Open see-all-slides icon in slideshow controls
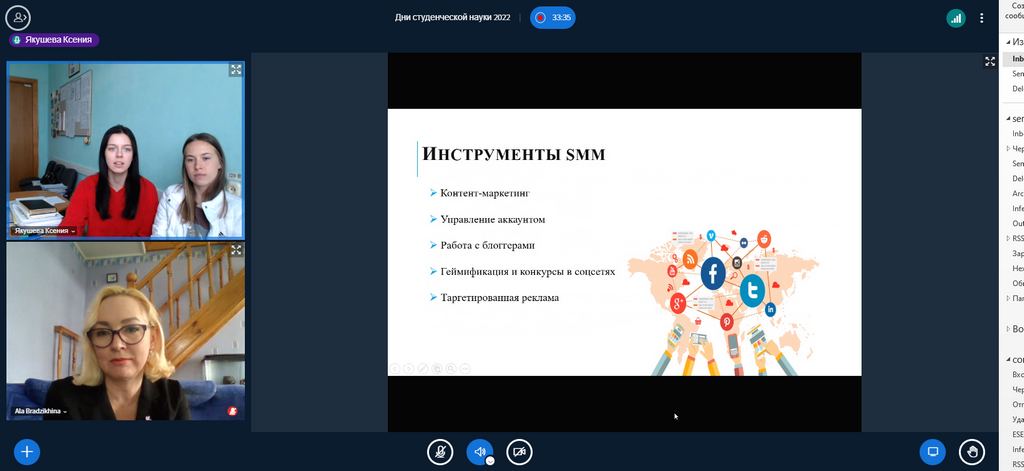The height and width of the screenshot is (471, 1024). (x=437, y=368)
